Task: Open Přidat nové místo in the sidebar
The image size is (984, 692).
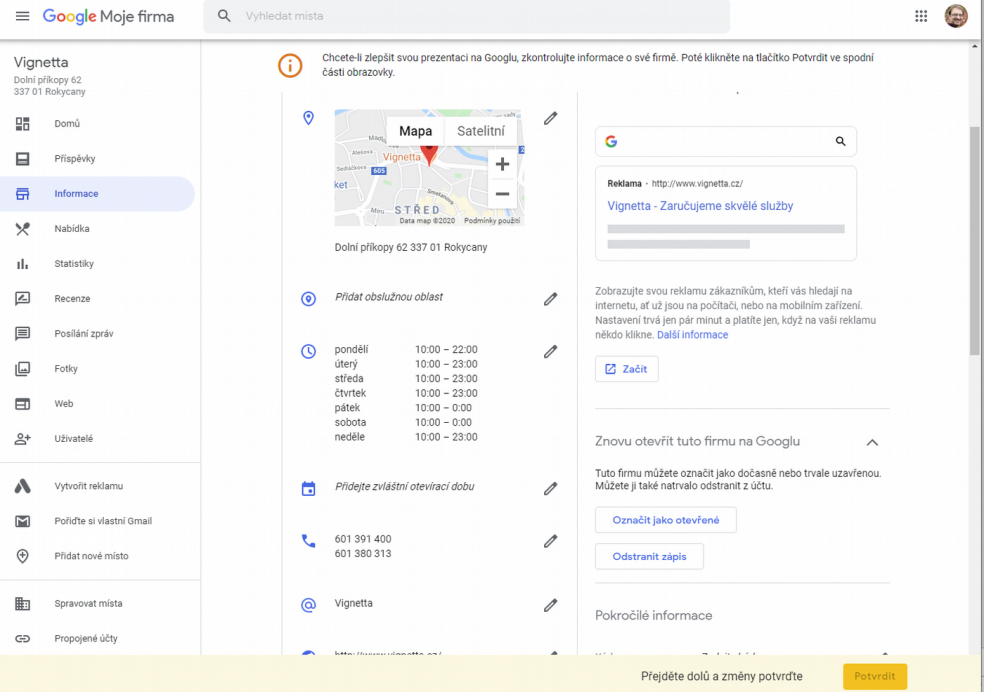Action: [97, 556]
